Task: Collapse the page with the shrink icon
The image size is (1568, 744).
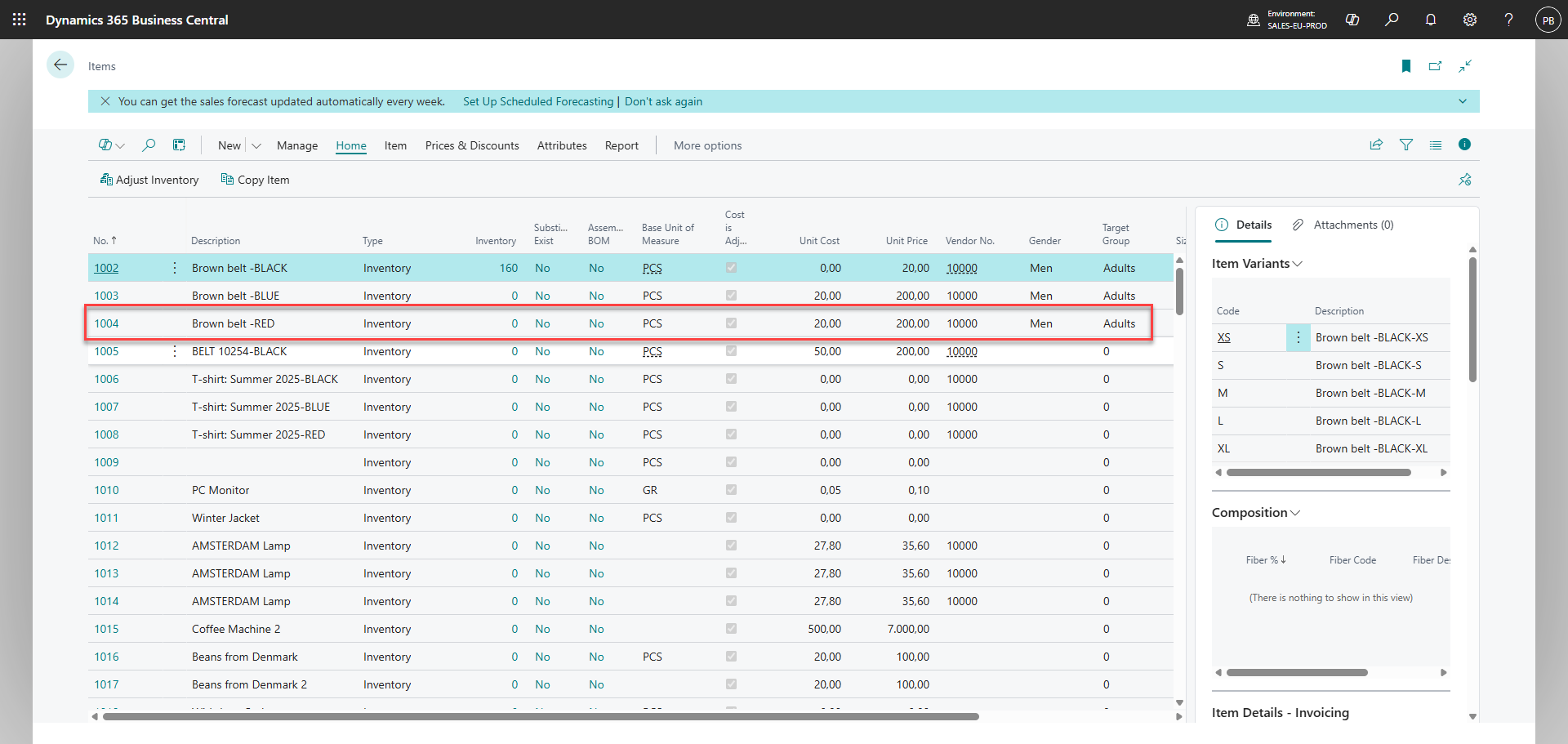Action: 1465,66
